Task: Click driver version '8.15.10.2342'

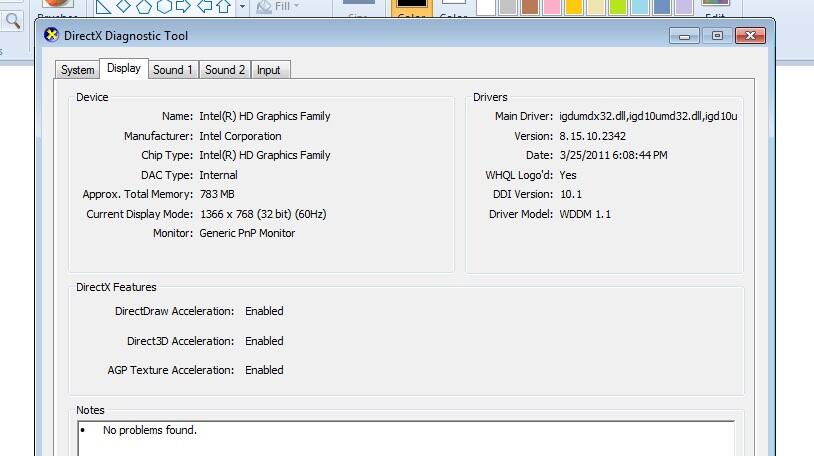Action: pos(592,136)
